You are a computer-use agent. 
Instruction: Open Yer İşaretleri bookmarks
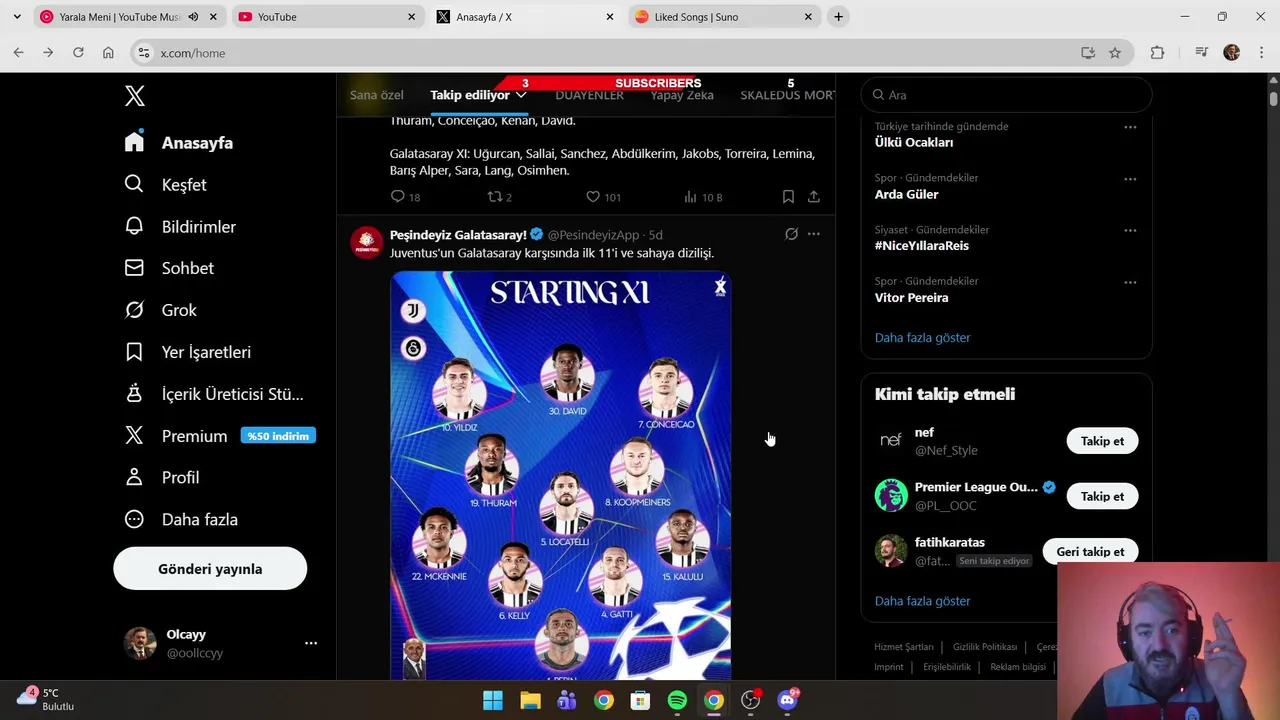pyautogui.click(x=187, y=352)
